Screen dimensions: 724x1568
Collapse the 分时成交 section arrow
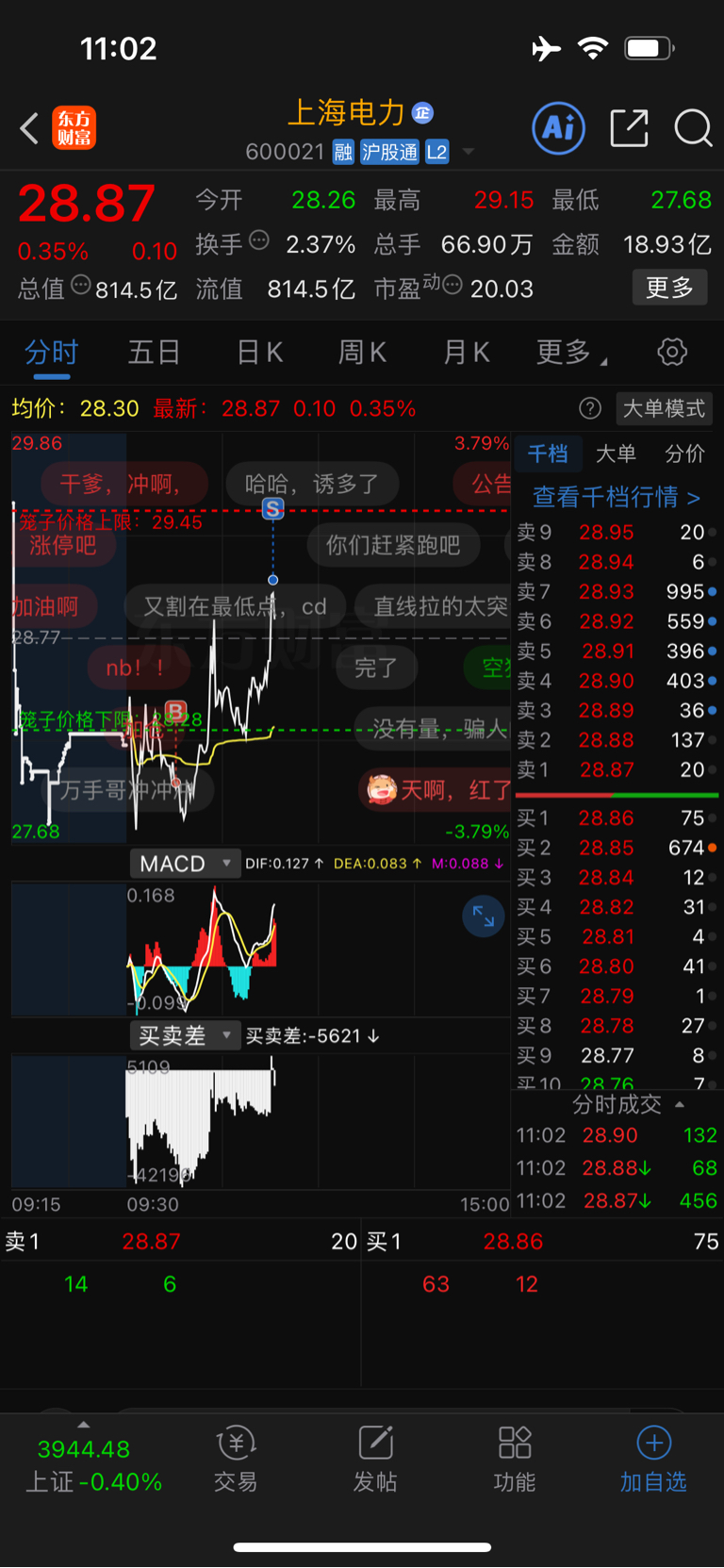[680, 1104]
